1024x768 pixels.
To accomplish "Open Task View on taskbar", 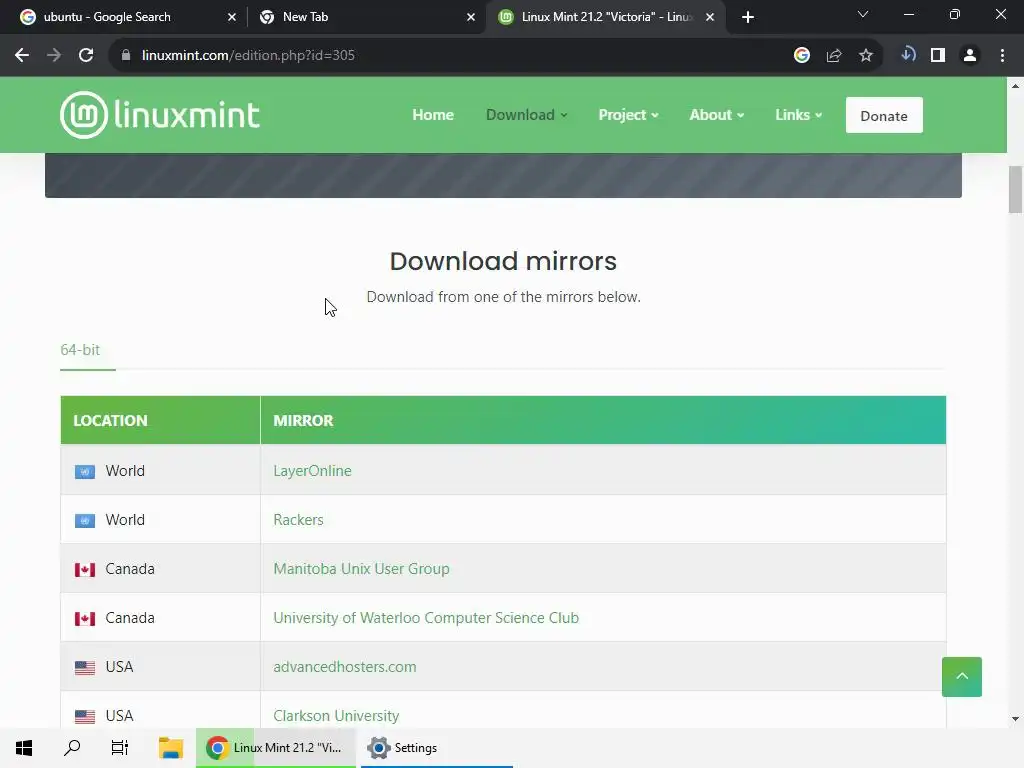I will point(120,748).
